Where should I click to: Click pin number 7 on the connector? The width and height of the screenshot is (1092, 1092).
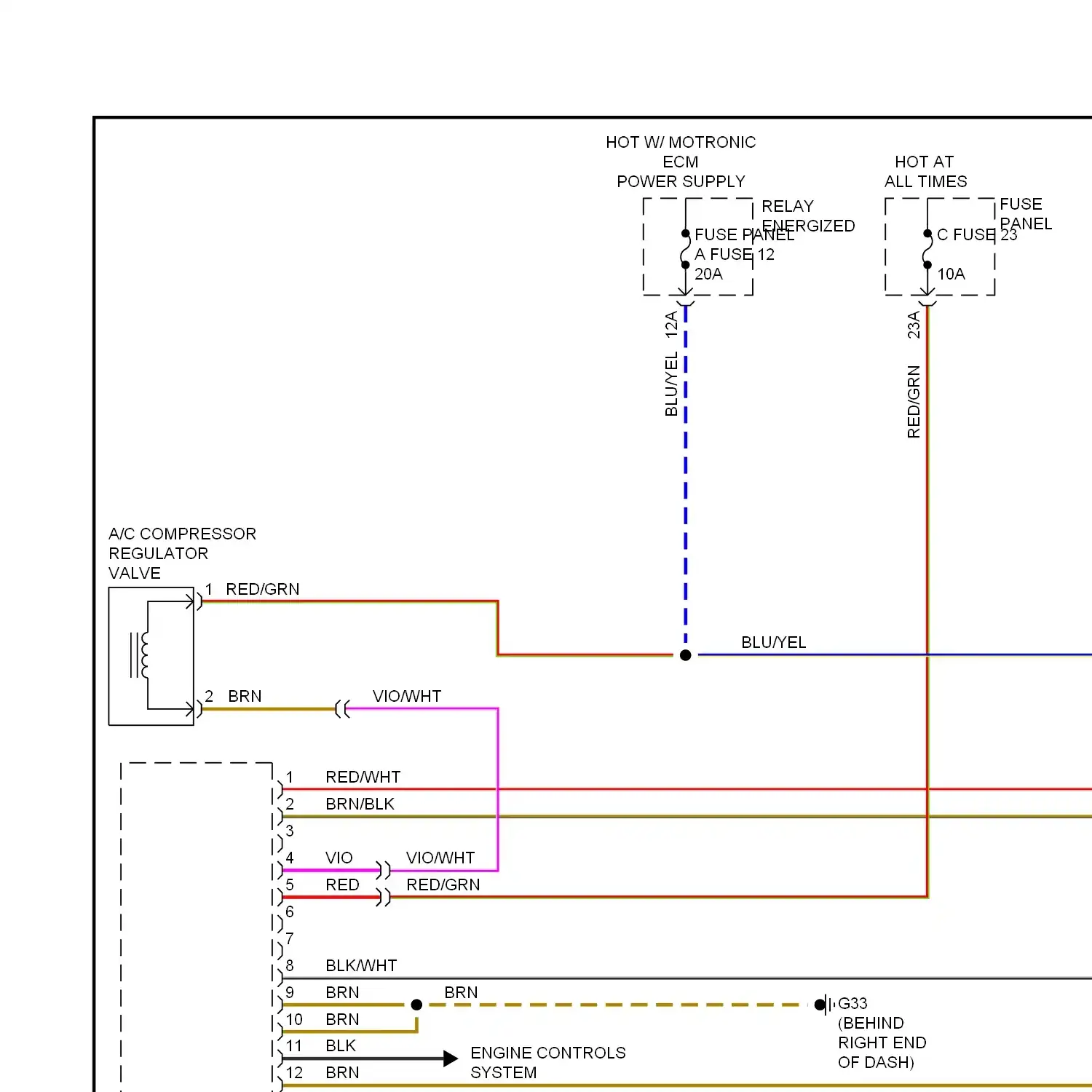click(x=290, y=938)
